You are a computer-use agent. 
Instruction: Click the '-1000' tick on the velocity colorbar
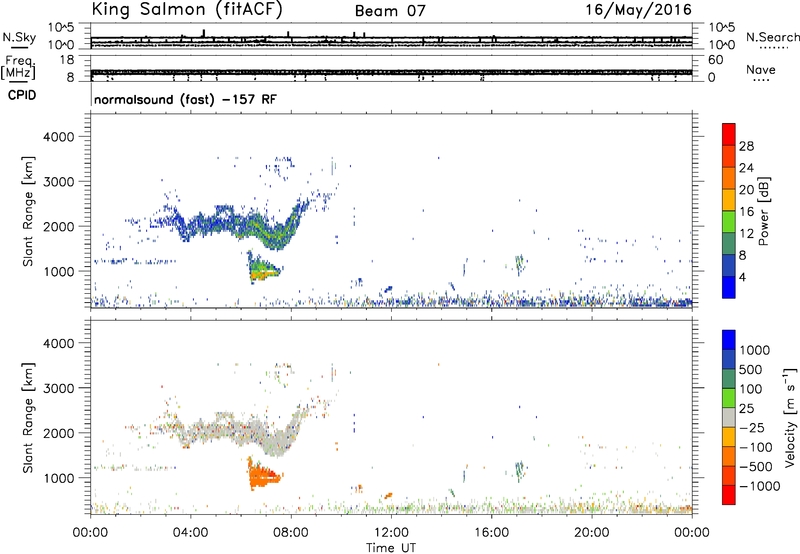pos(760,486)
